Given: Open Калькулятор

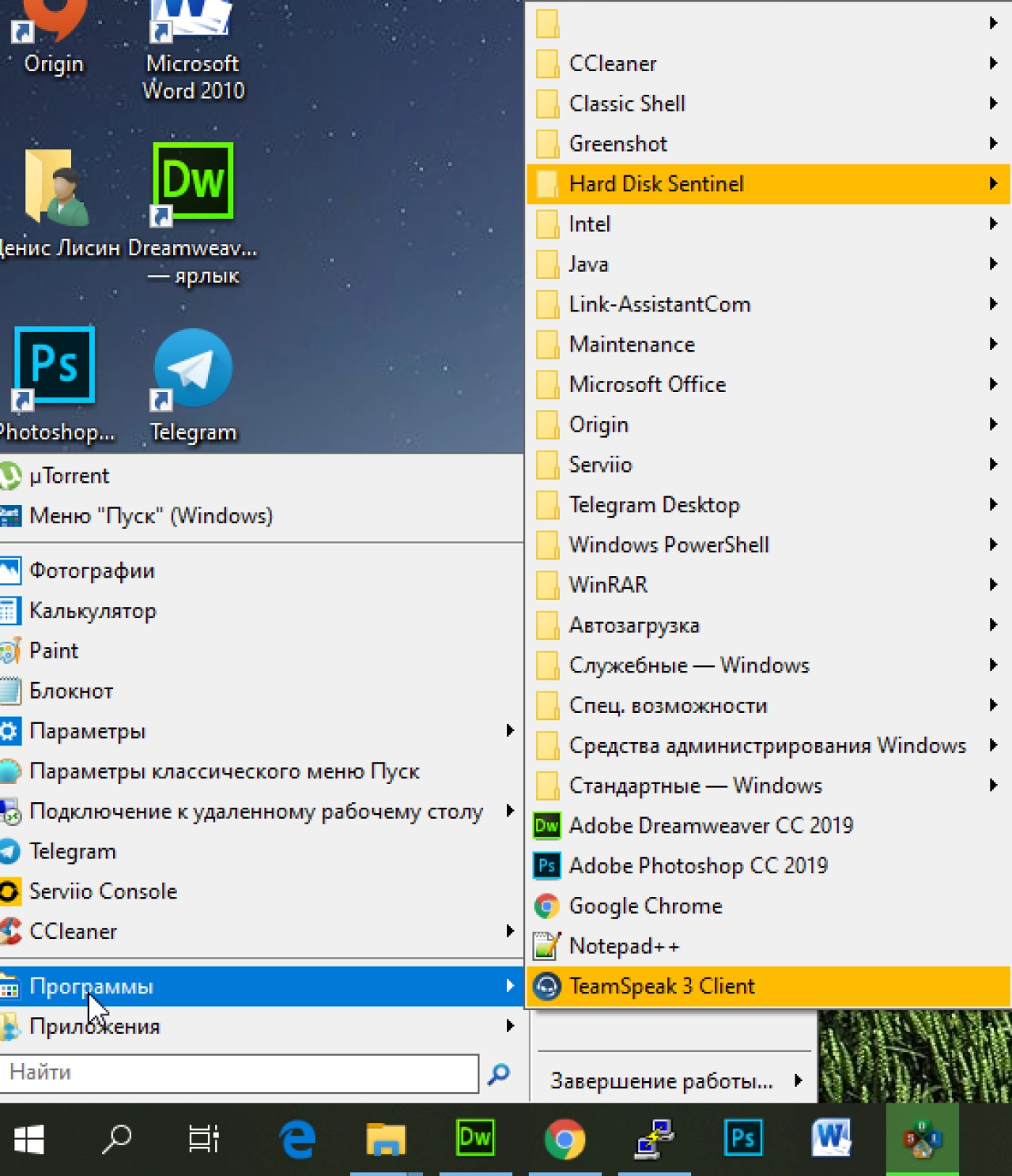Looking at the screenshot, I should click(261, 610).
